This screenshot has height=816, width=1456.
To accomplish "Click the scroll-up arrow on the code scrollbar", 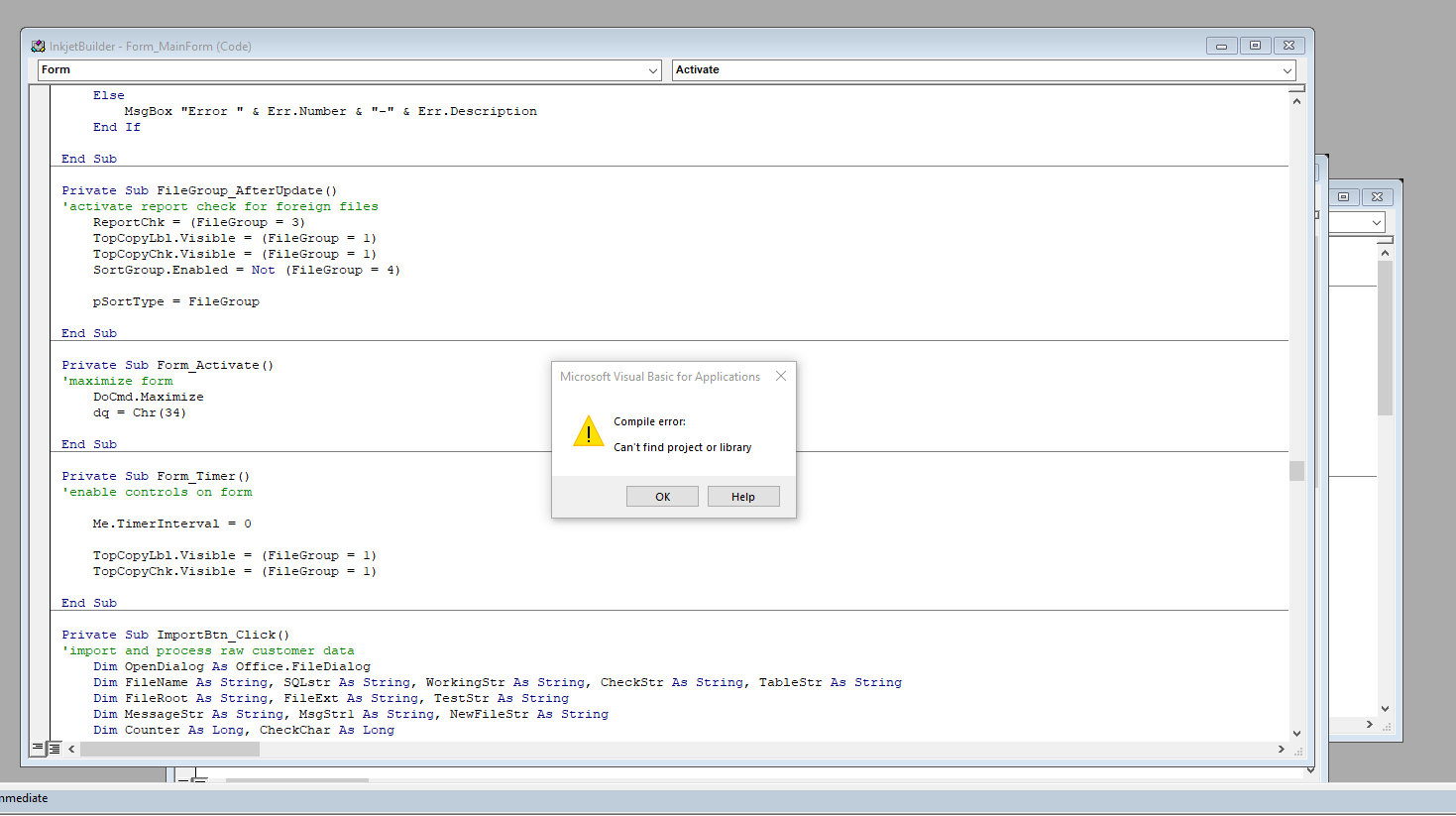I will click(1296, 99).
